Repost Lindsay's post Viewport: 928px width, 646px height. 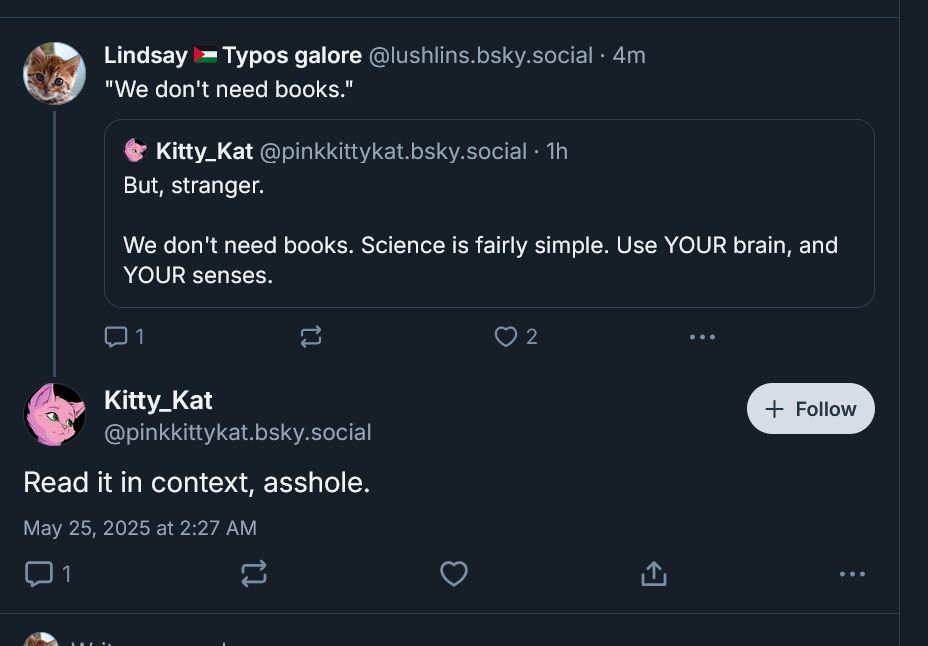pos(310,336)
